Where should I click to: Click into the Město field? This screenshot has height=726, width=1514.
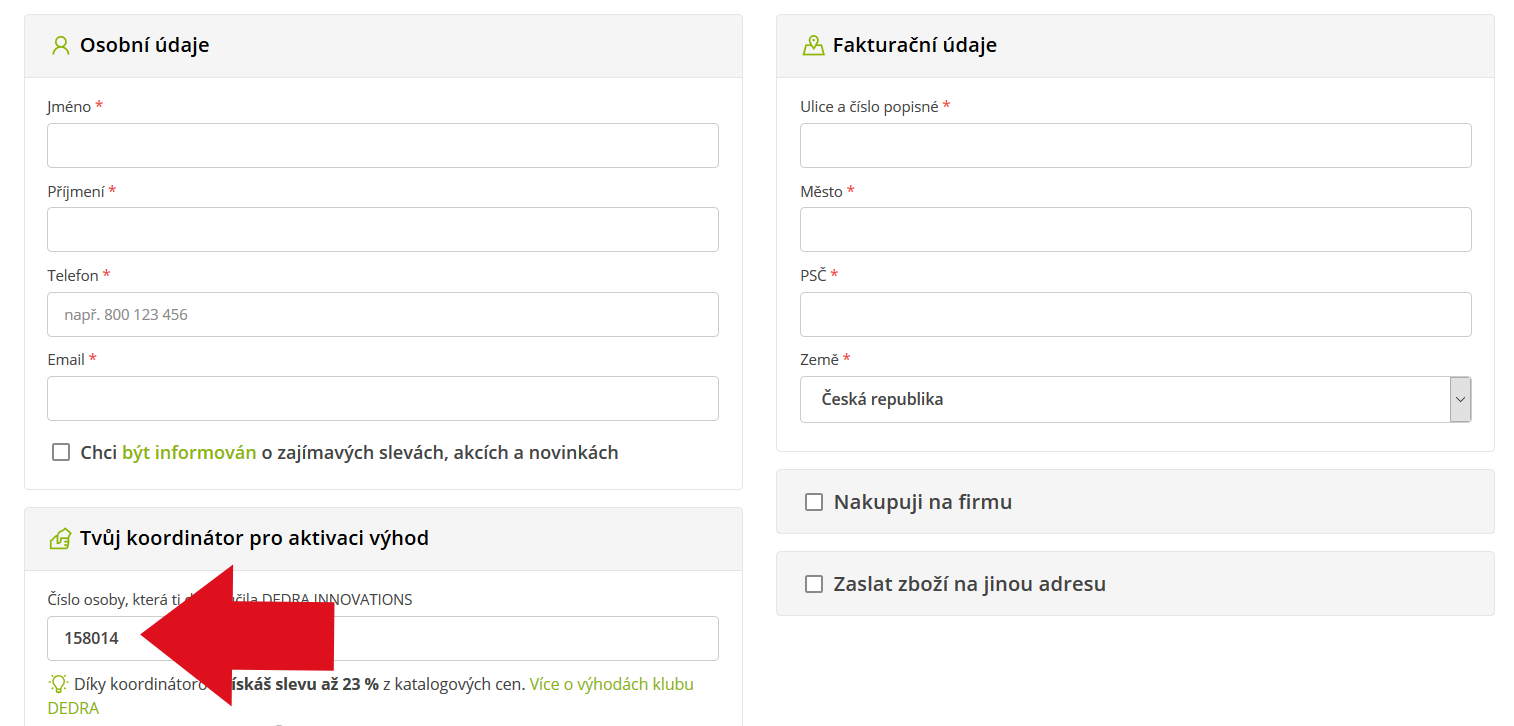(x=1135, y=229)
